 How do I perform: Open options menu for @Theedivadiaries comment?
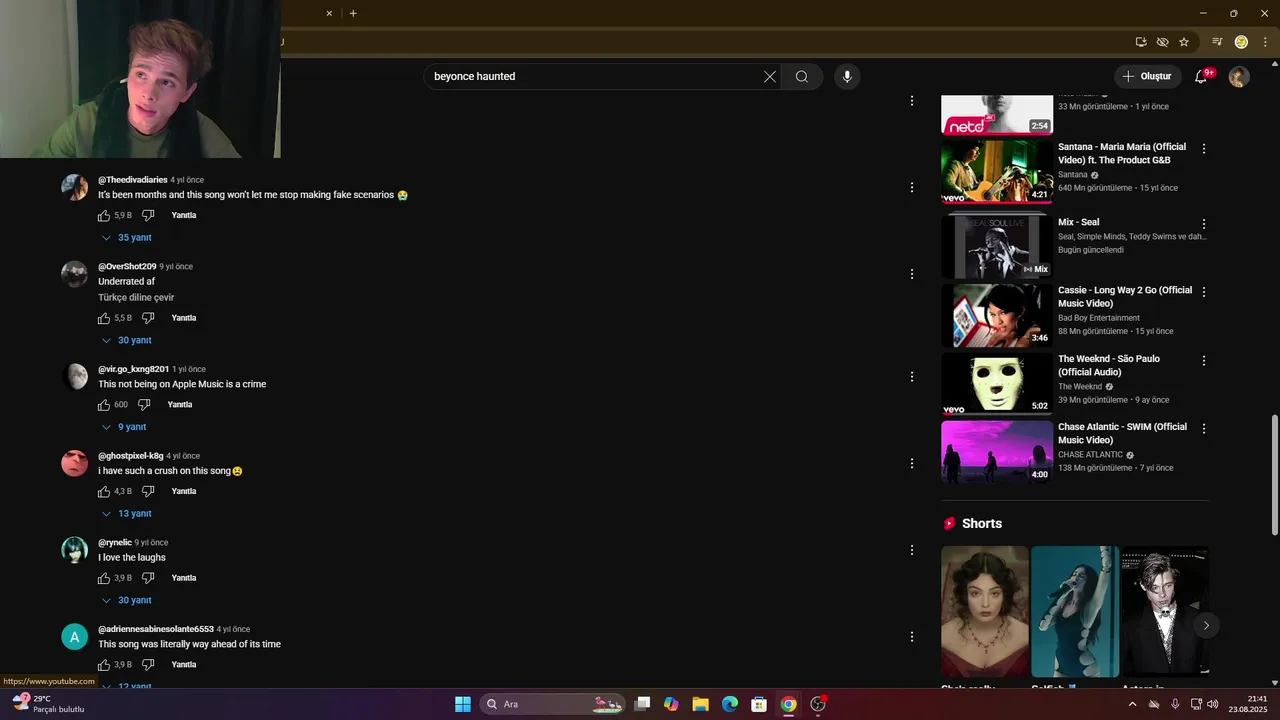(x=911, y=187)
